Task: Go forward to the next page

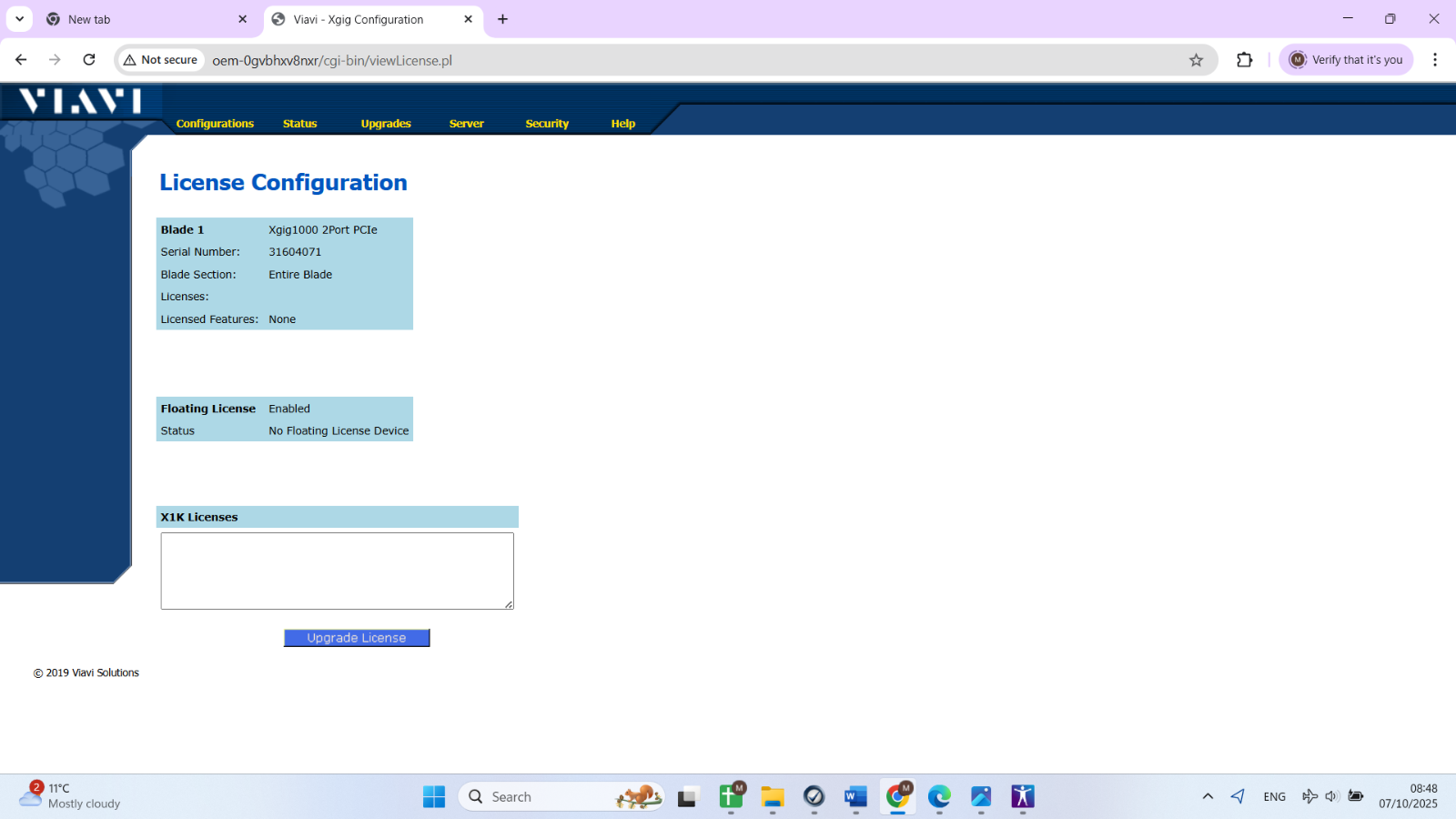Action: click(x=55, y=60)
